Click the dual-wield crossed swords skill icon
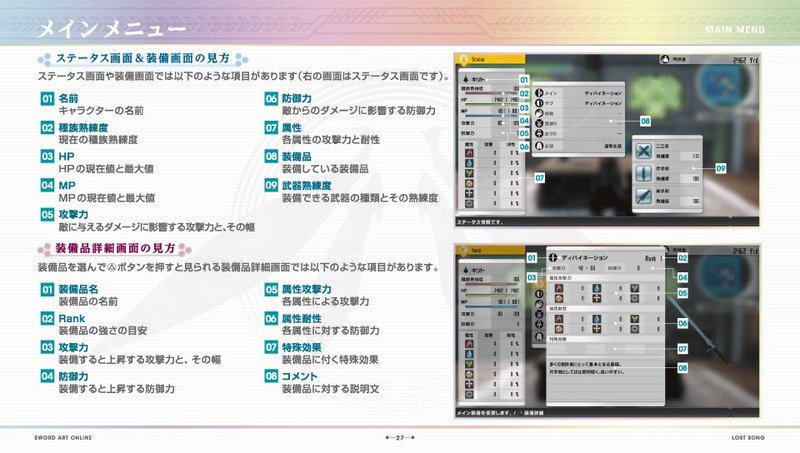This screenshot has width=800, height=453. (644, 151)
